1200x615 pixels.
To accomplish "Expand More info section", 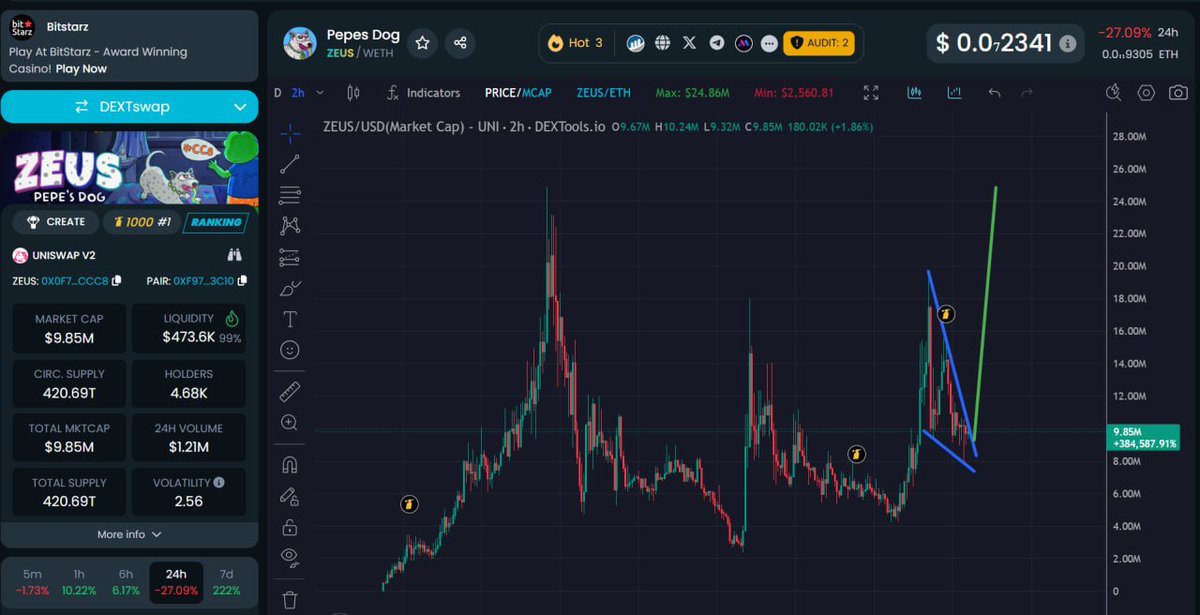I will [129, 534].
